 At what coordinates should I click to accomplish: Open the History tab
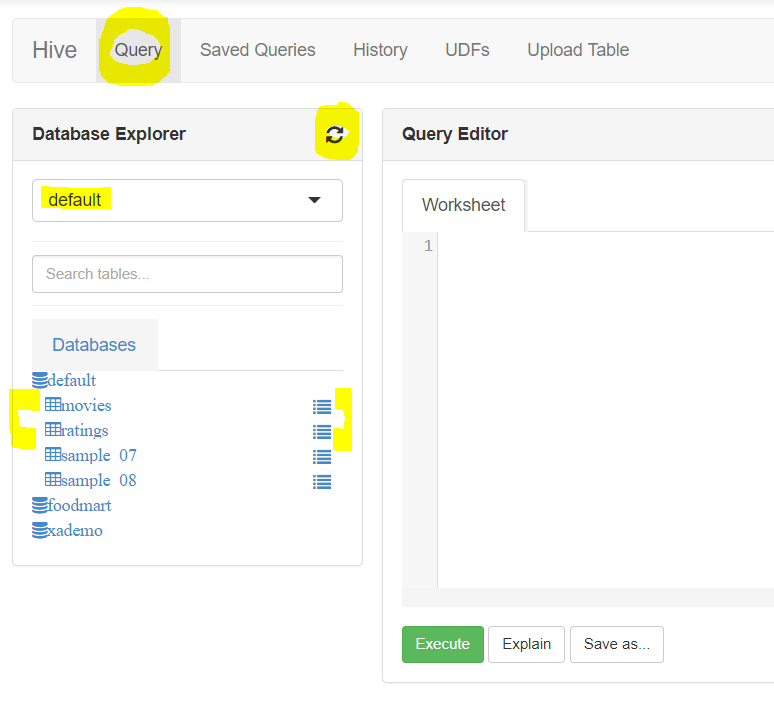(380, 50)
